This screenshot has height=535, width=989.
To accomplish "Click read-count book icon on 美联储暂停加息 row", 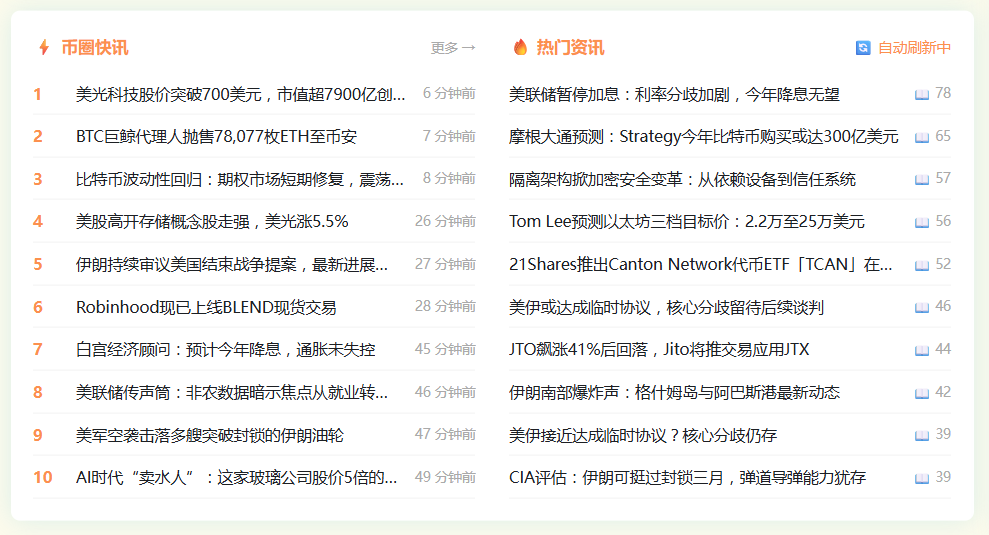I will click(922, 95).
